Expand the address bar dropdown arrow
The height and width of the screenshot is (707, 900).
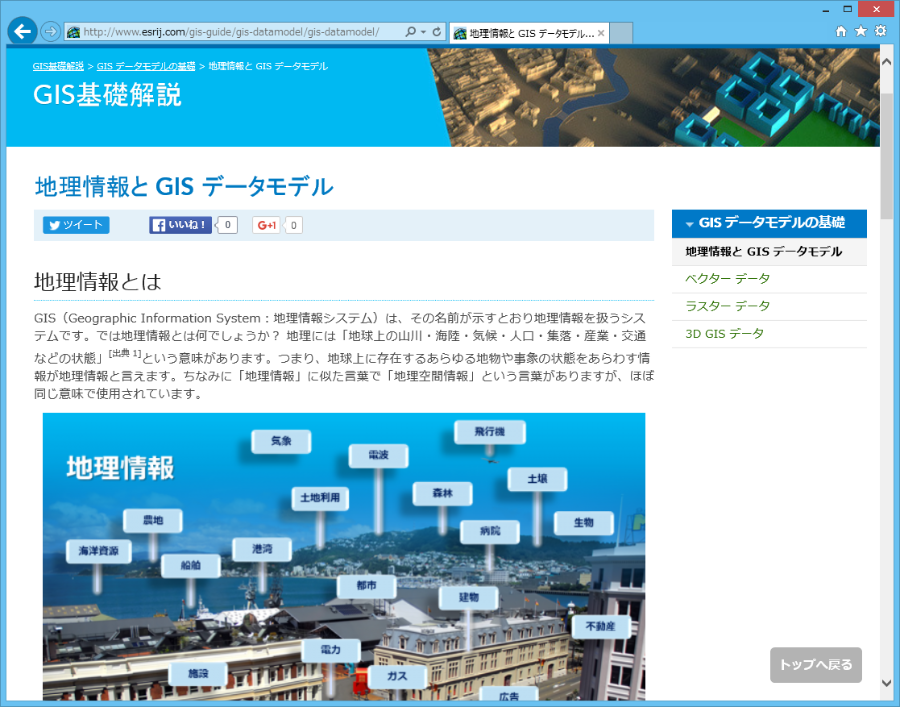[x=424, y=32]
